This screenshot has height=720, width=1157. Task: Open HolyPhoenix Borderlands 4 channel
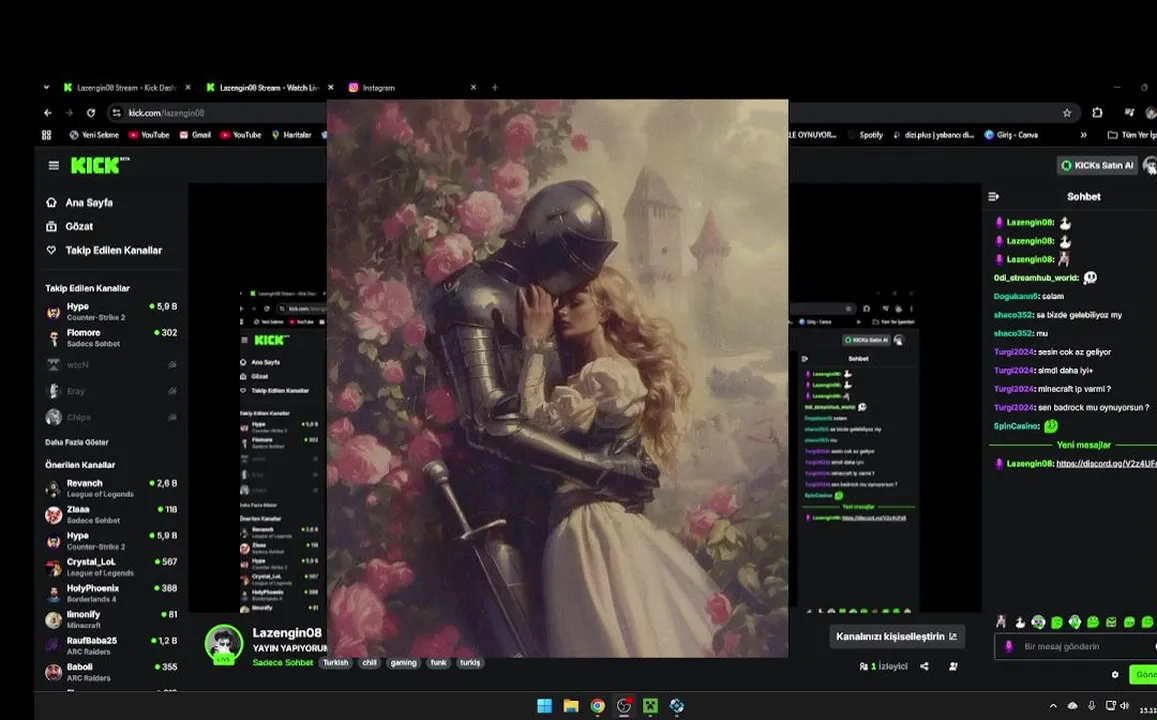[x=111, y=593]
